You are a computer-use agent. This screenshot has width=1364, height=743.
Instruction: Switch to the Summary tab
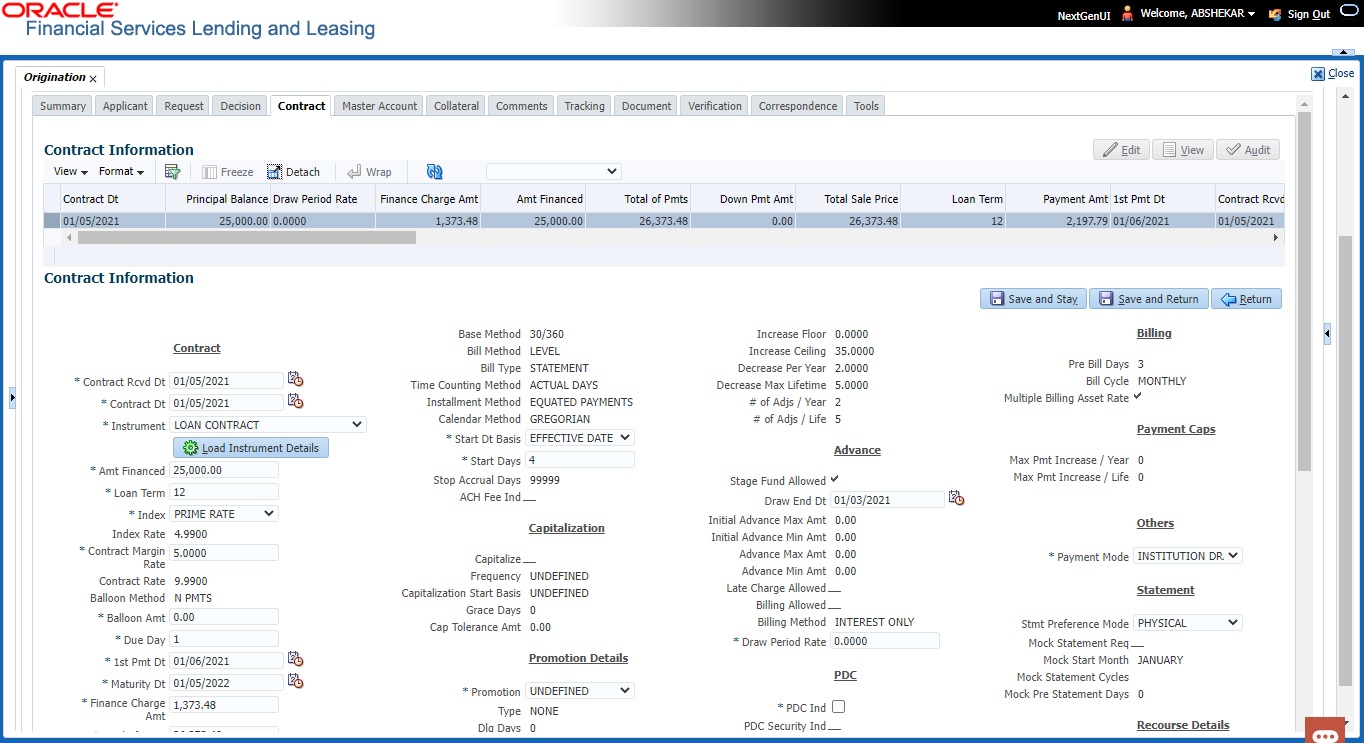[63, 106]
